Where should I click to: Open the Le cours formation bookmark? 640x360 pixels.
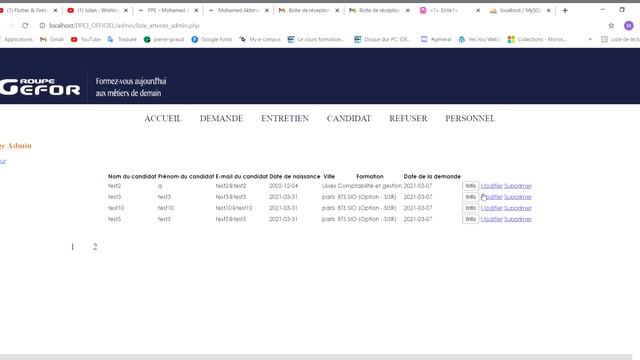tap(316, 39)
